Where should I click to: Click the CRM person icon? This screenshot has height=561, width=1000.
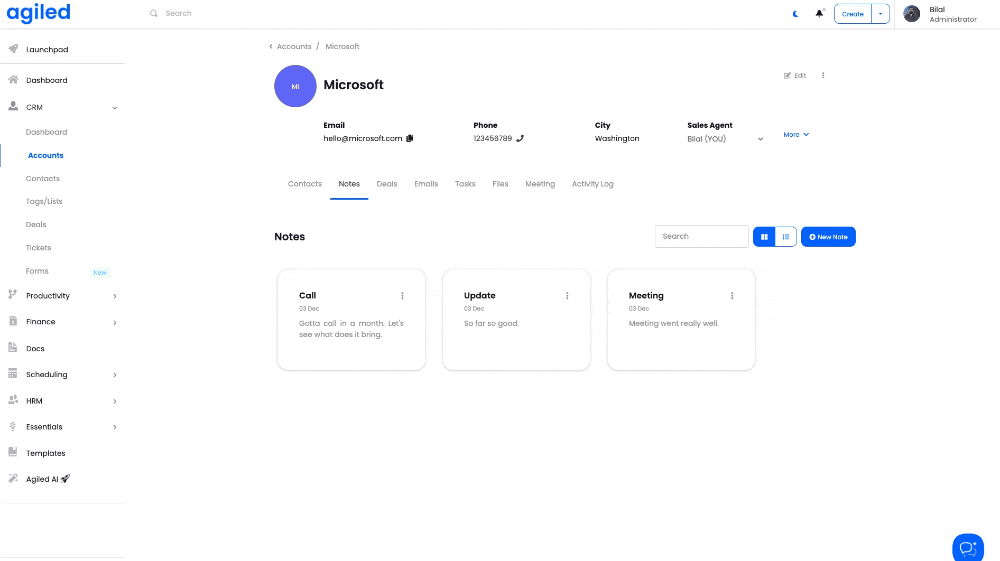pyautogui.click(x=13, y=106)
